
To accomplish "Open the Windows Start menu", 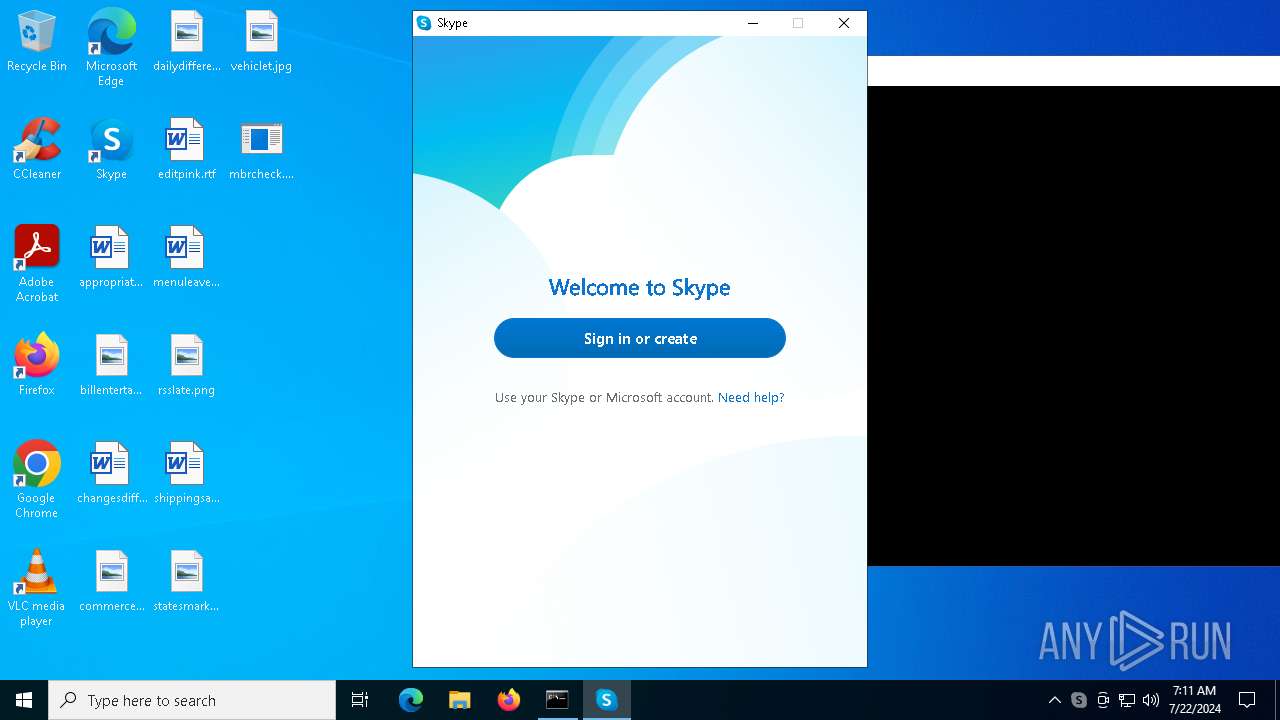I will point(24,700).
